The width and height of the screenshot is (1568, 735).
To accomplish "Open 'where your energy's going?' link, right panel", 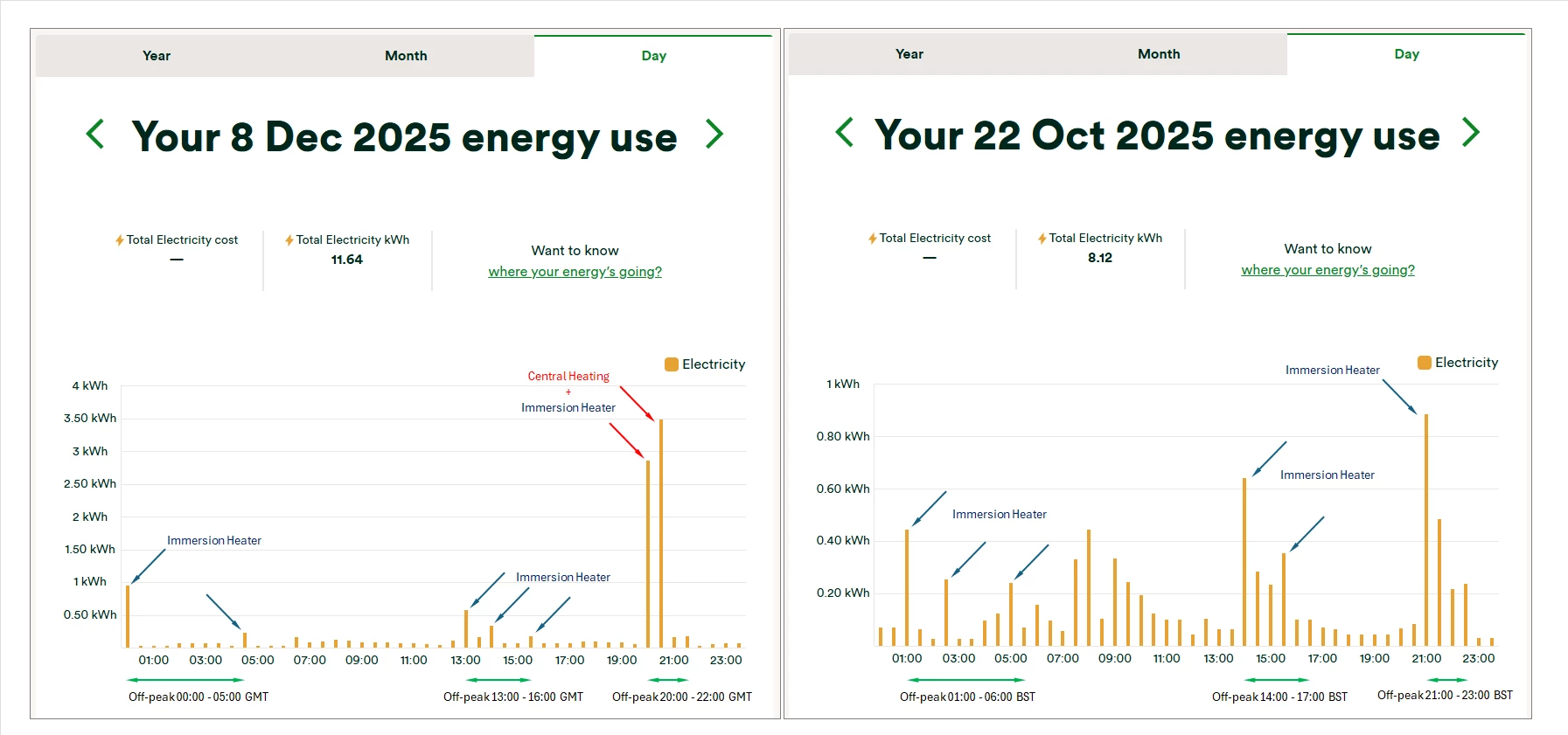I will click(x=1328, y=270).
